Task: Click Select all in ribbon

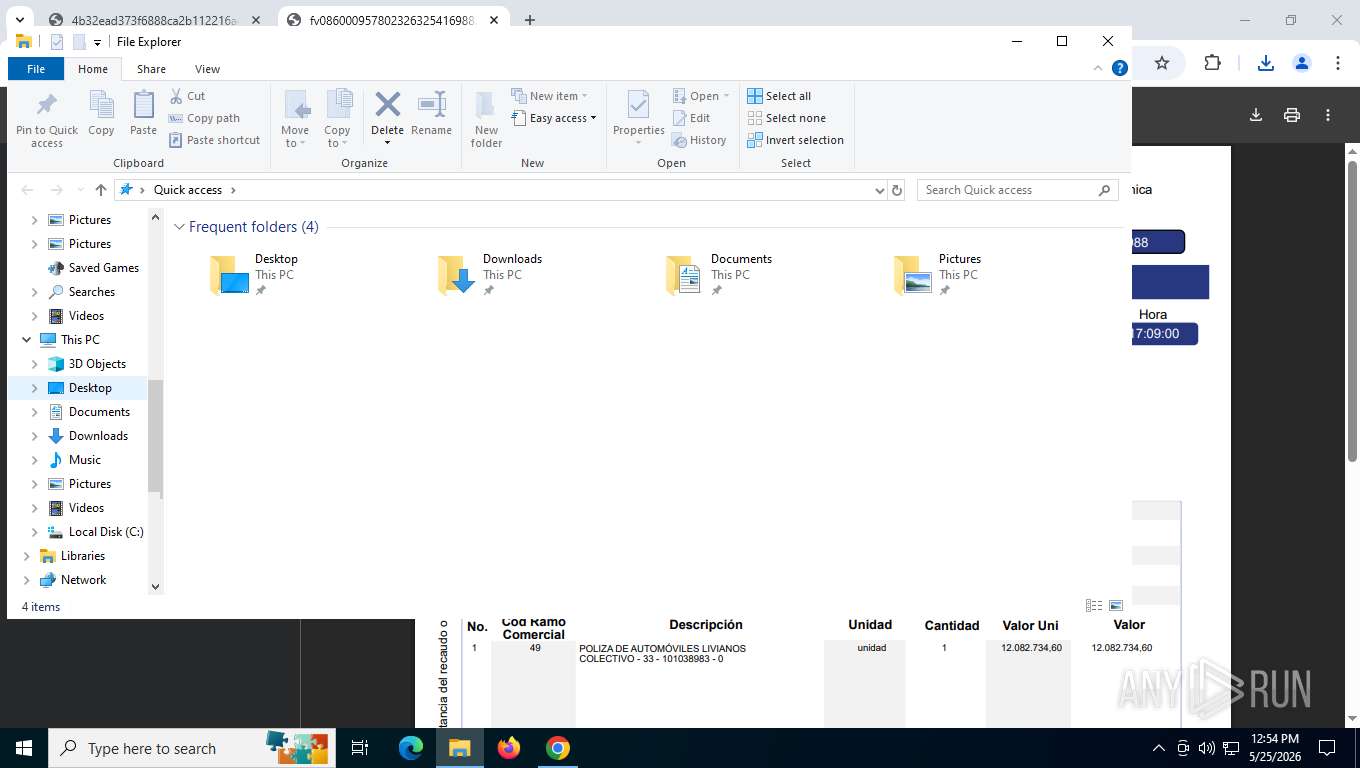Action: [x=779, y=96]
